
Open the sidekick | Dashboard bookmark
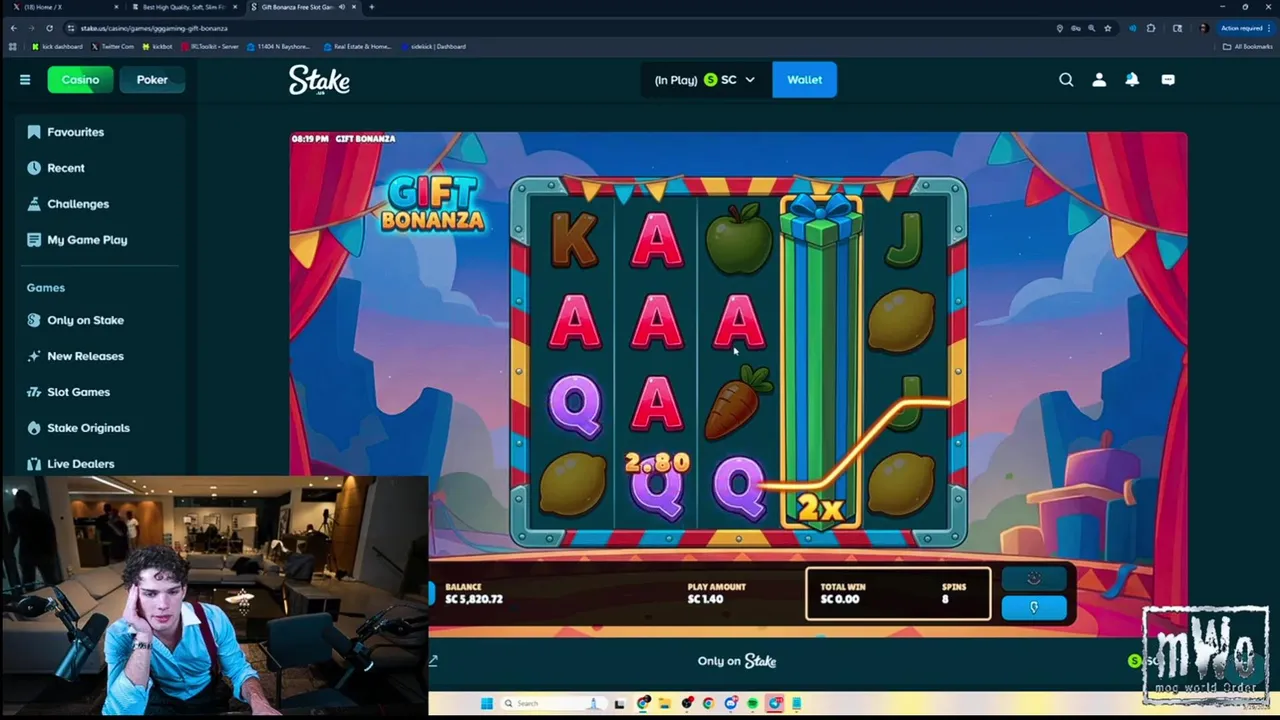[434, 46]
